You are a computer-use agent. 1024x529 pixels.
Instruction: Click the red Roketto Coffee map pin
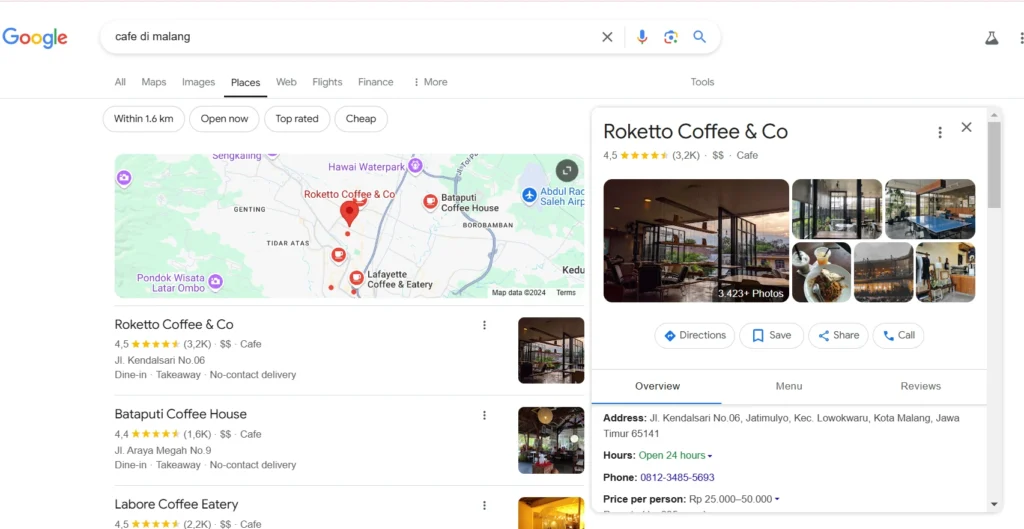349,214
